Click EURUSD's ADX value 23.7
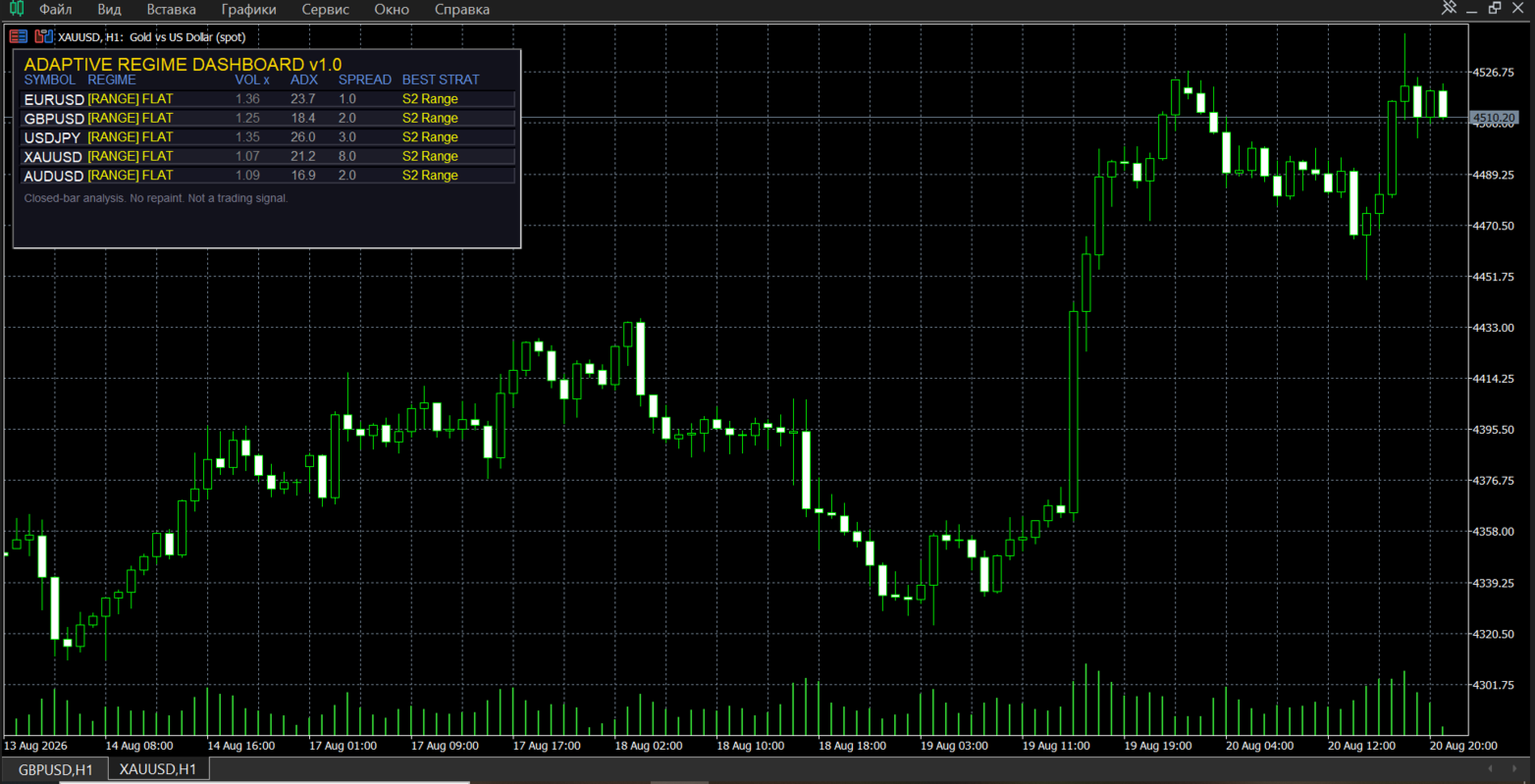Image resolution: width=1535 pixels, height=784 pixels. pyautogui.click(x=303, y=99)
